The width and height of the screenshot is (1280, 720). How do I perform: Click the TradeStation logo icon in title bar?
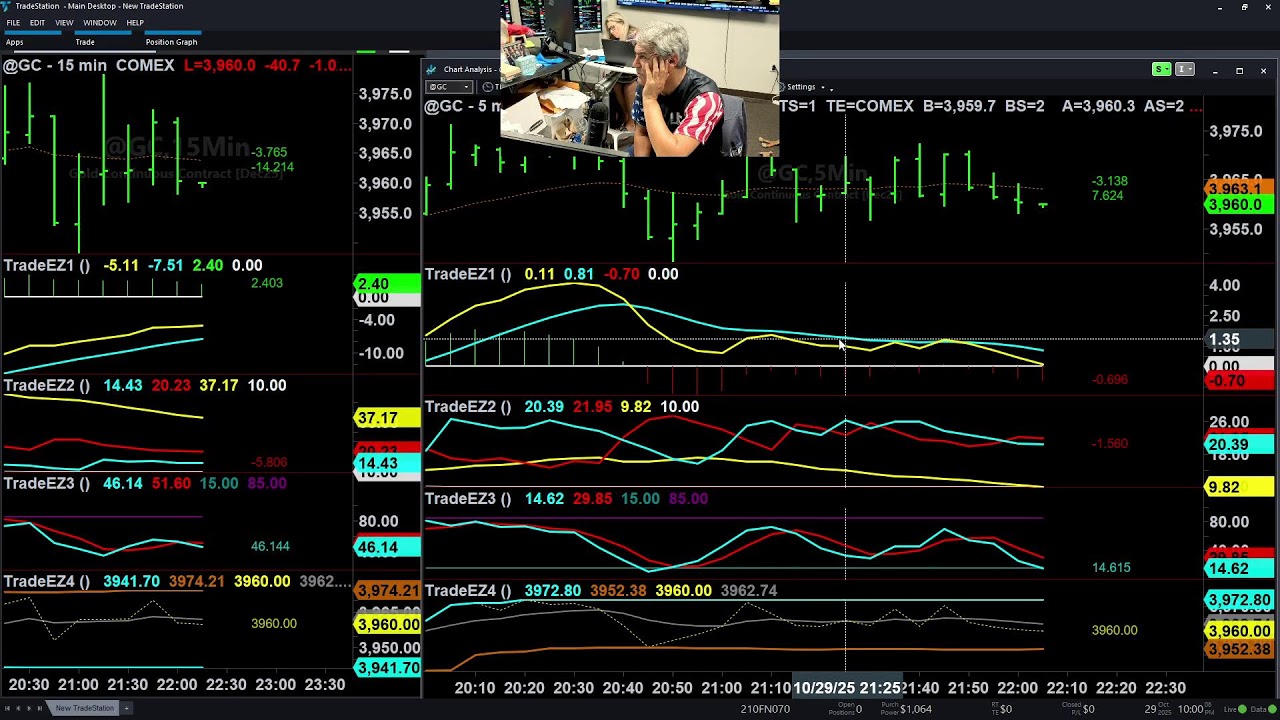pos(7,6)
